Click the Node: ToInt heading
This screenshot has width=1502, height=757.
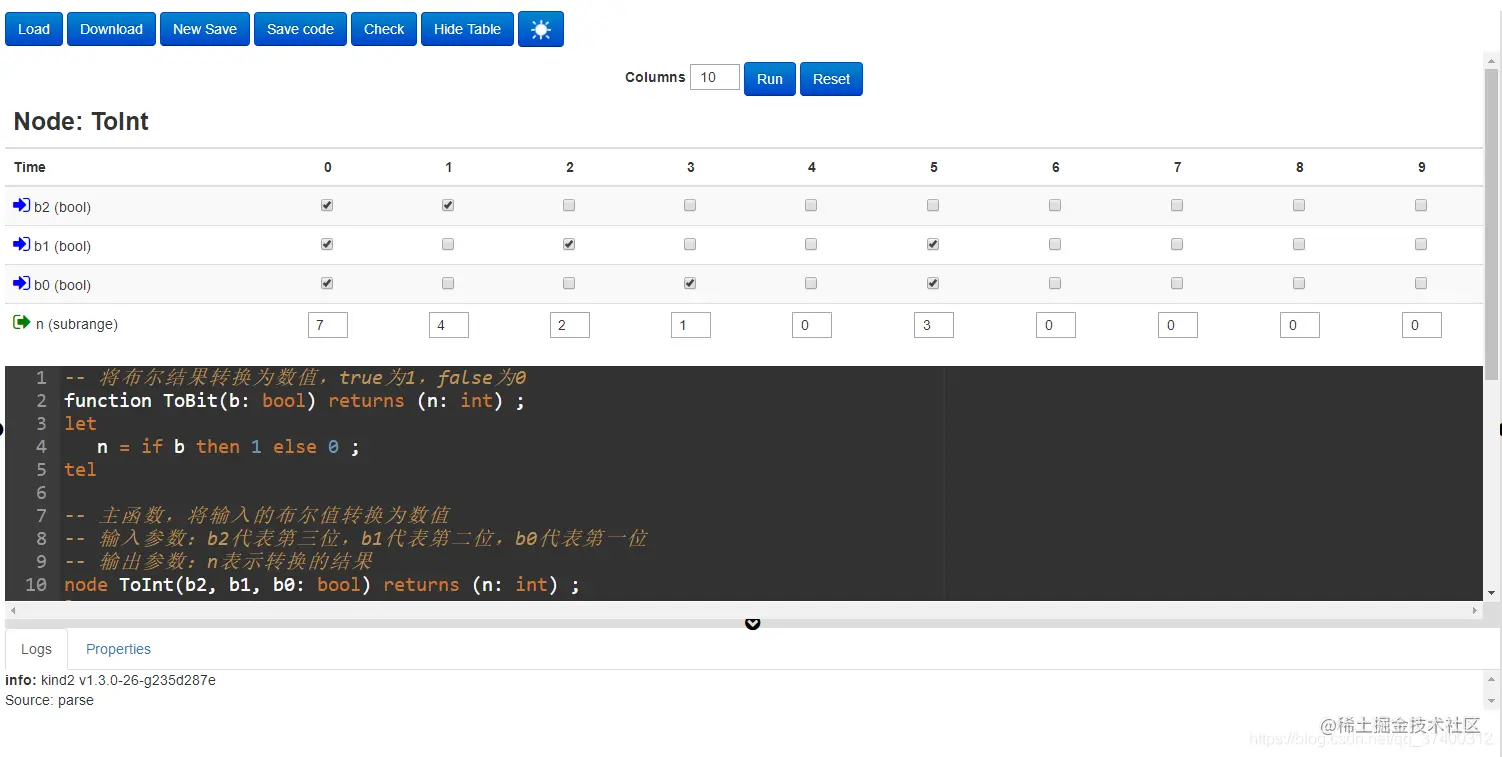tap(81, 122)
